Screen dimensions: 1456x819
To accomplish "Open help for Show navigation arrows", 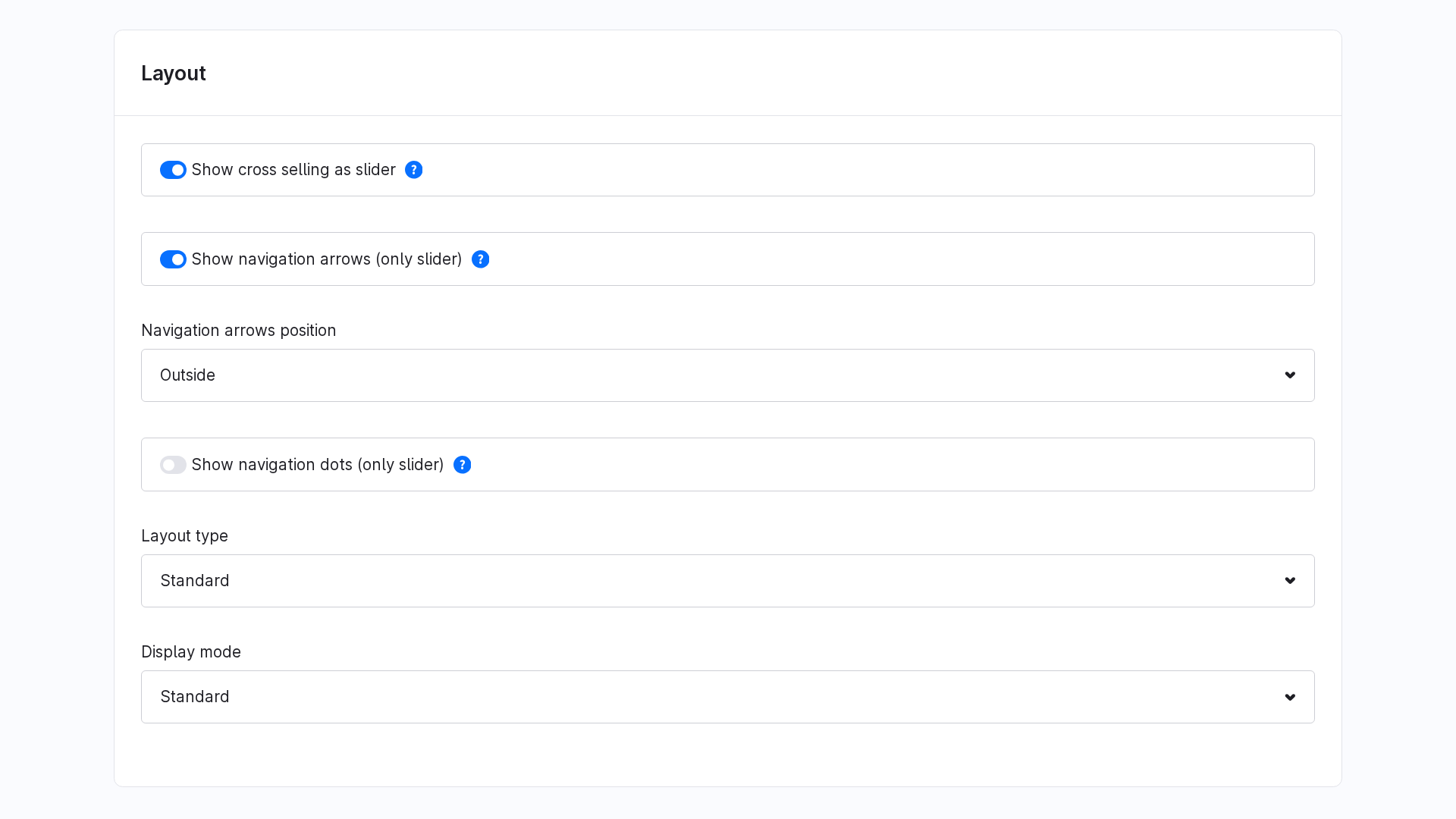I will 480,259.
